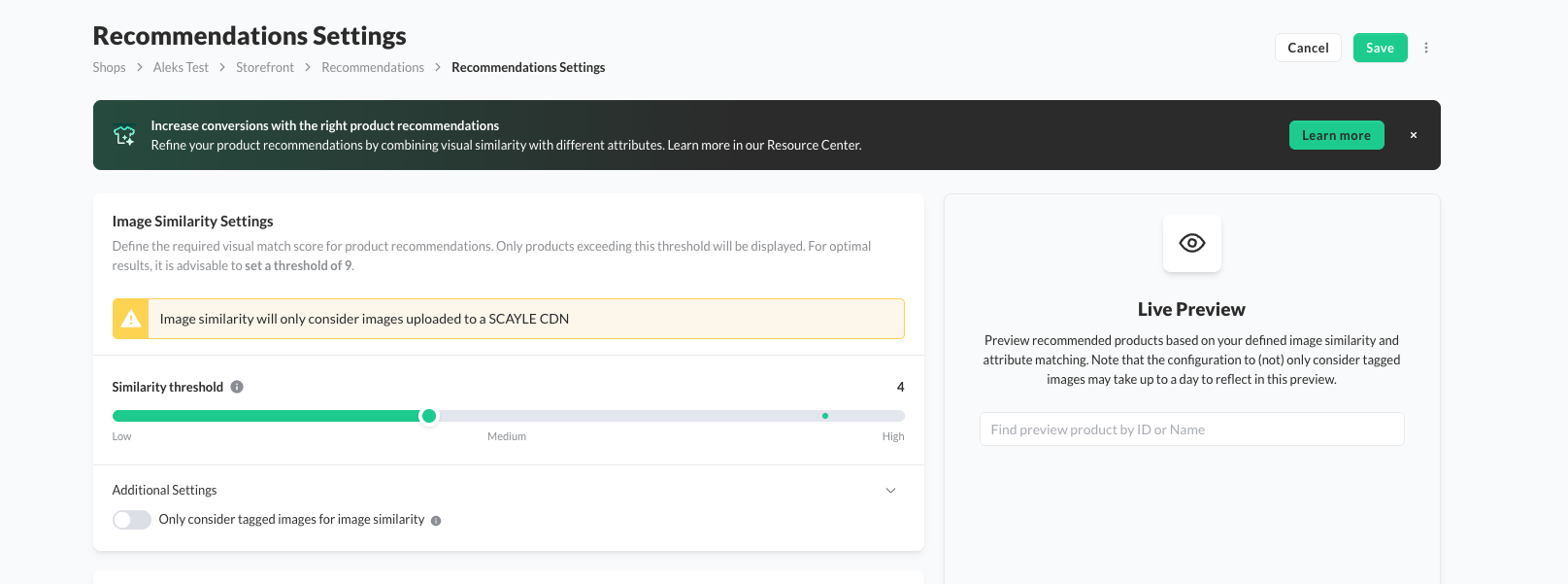Click the info icon beside tagged images option

point(436,521)
